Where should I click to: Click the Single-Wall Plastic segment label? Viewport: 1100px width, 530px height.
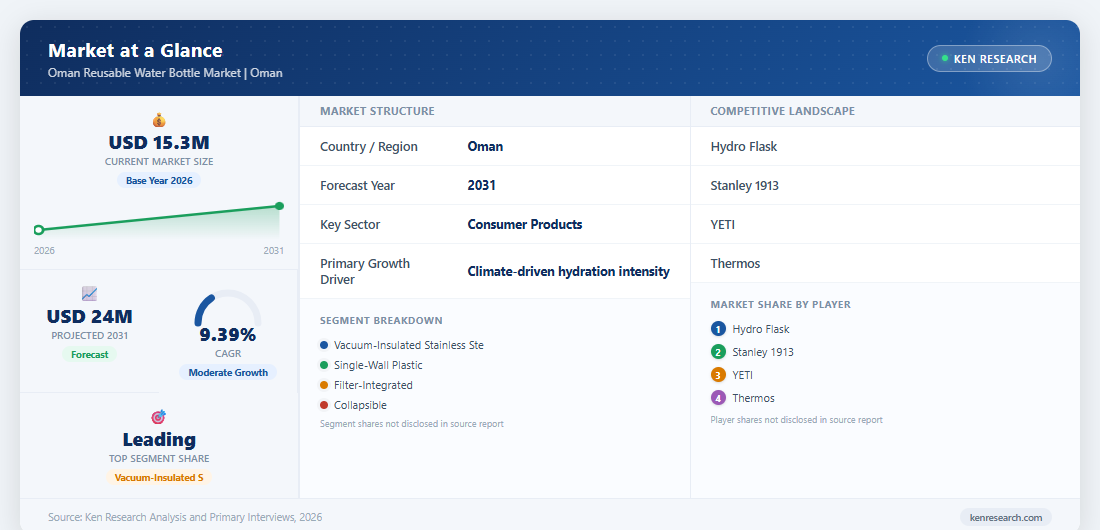tap(379, 365)
